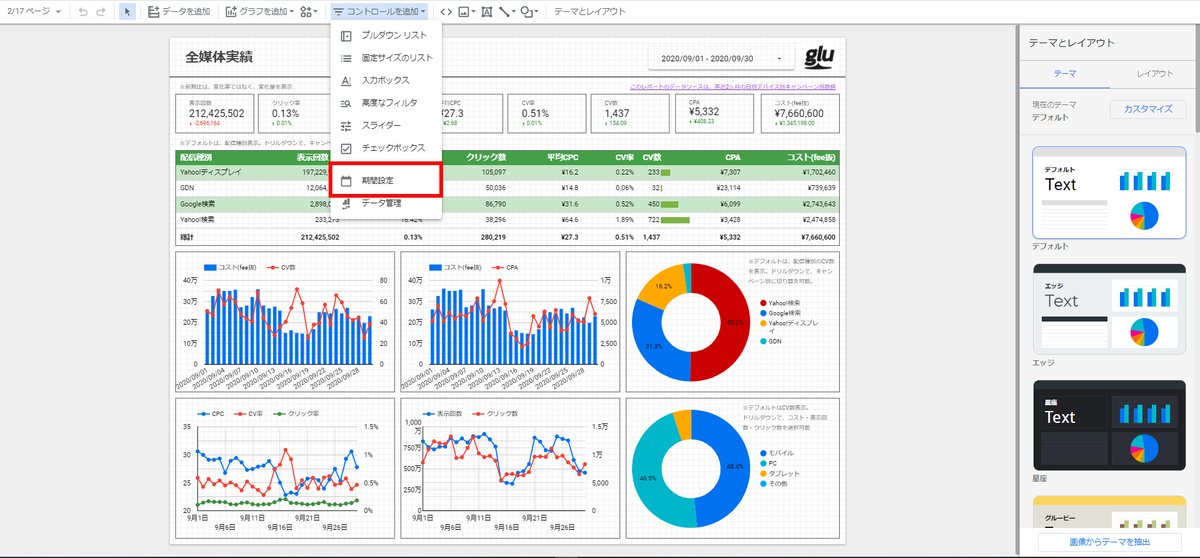Screen dimensions: 1200x558
Task: Open the line drawing tool
Action: 507,12
